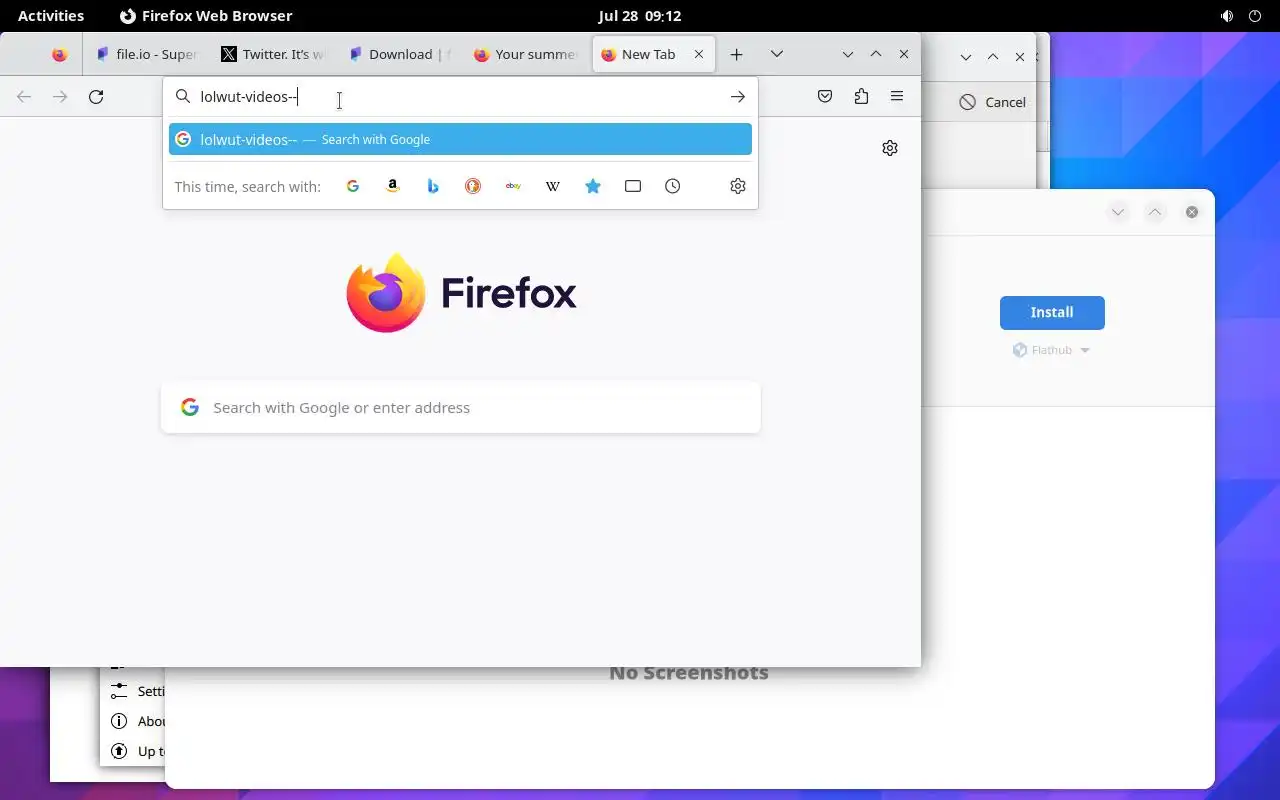Click the Search with Google box on page

[x=460, y=408]
